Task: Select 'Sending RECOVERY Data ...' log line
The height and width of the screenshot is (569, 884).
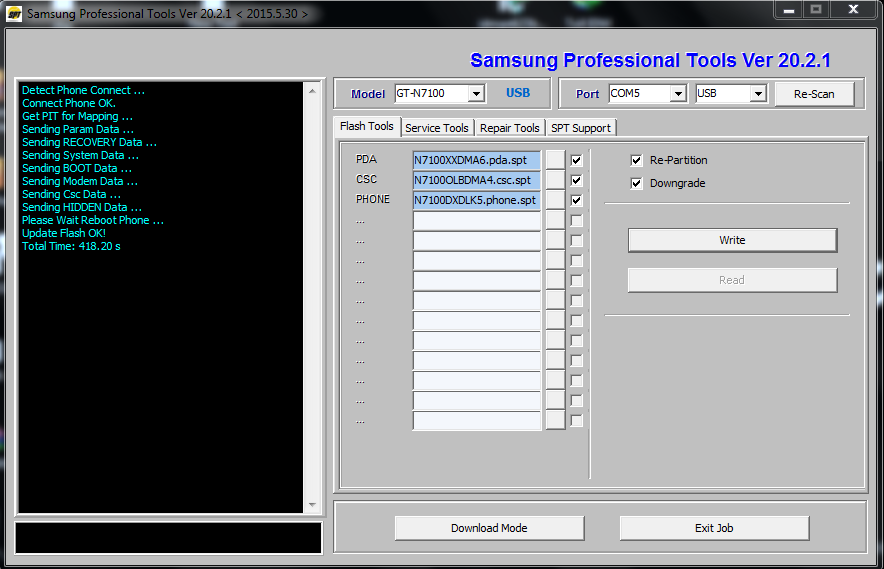Action: (x=89, y=142)
